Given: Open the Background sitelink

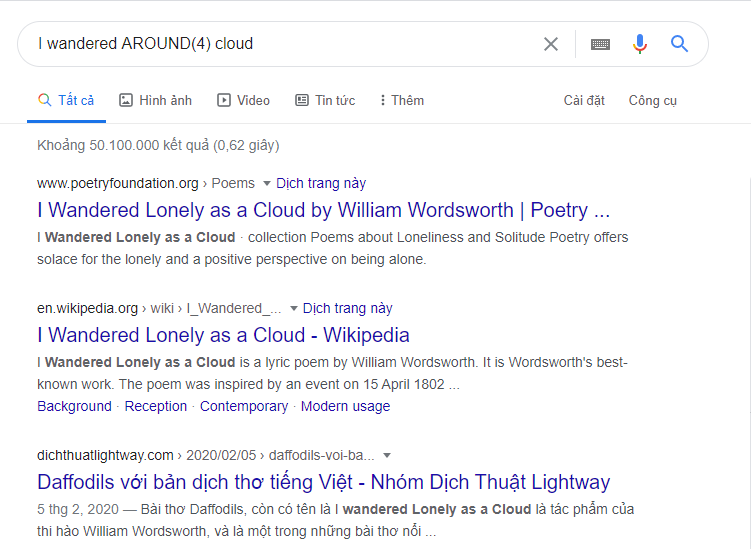Looking at the screenshot, I should [x=74, y=406].
